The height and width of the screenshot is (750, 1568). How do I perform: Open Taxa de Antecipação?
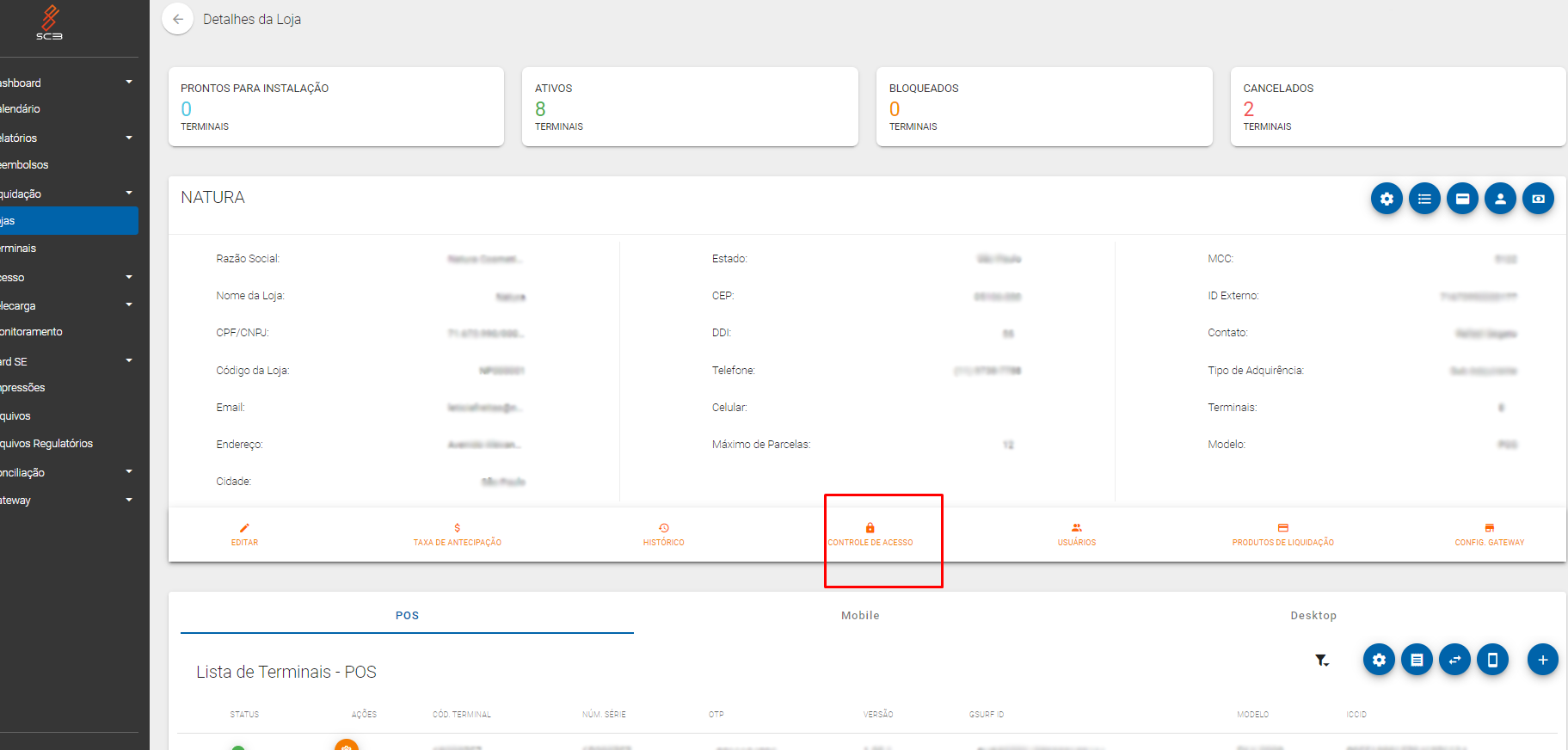tap(457, 534)
